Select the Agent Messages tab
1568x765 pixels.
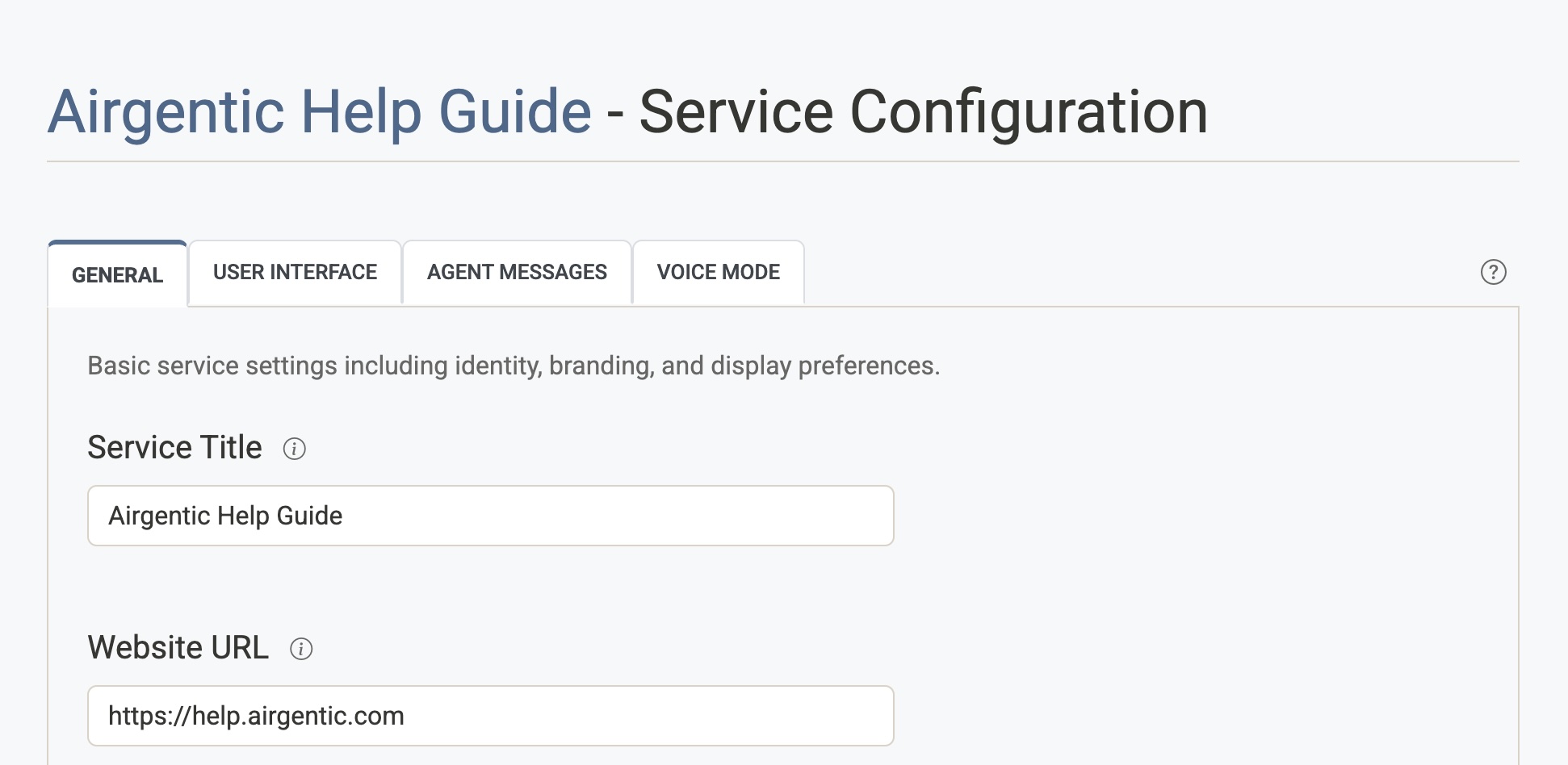[517, 273]
